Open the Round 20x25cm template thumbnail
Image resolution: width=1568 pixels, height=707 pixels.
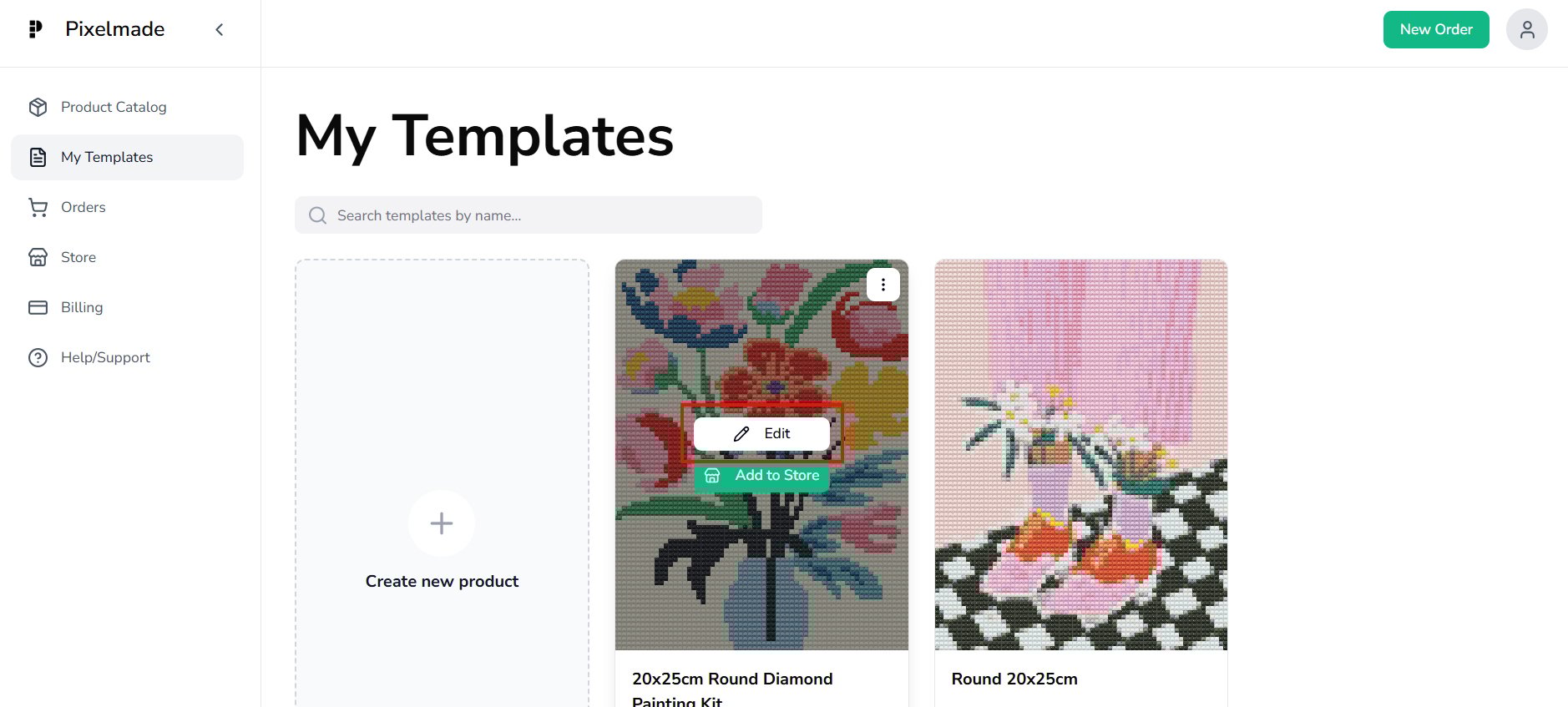1080,455
